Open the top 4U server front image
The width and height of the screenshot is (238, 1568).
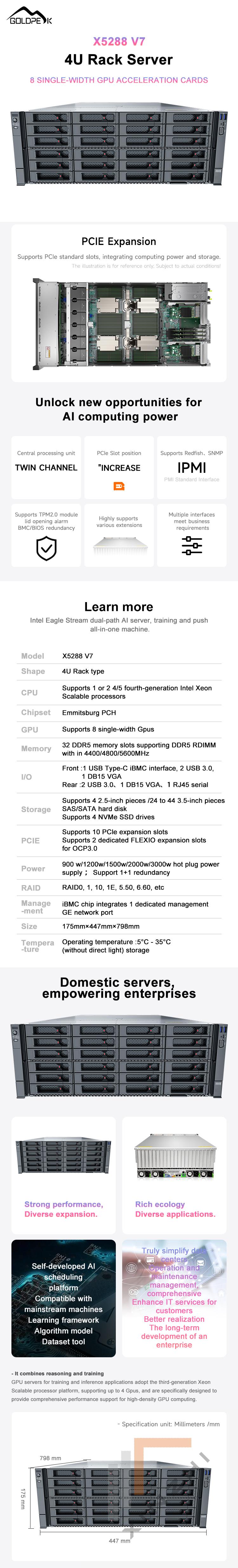[119, 147]
